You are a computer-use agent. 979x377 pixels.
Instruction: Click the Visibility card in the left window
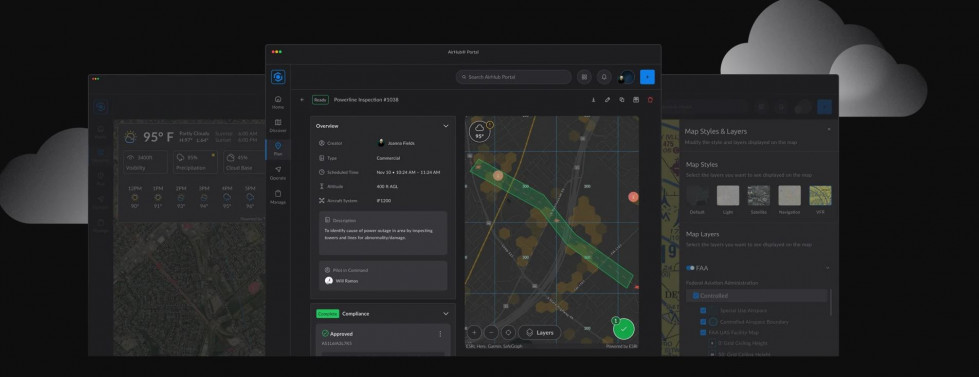(145, 162)
